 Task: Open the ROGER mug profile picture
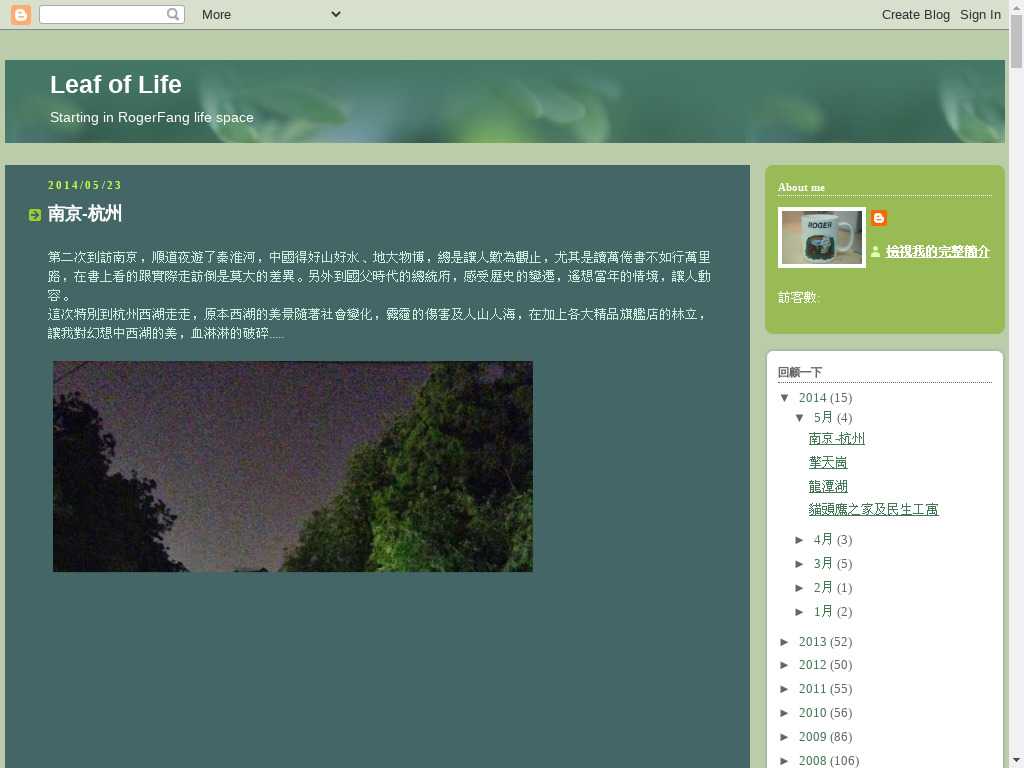821,237
